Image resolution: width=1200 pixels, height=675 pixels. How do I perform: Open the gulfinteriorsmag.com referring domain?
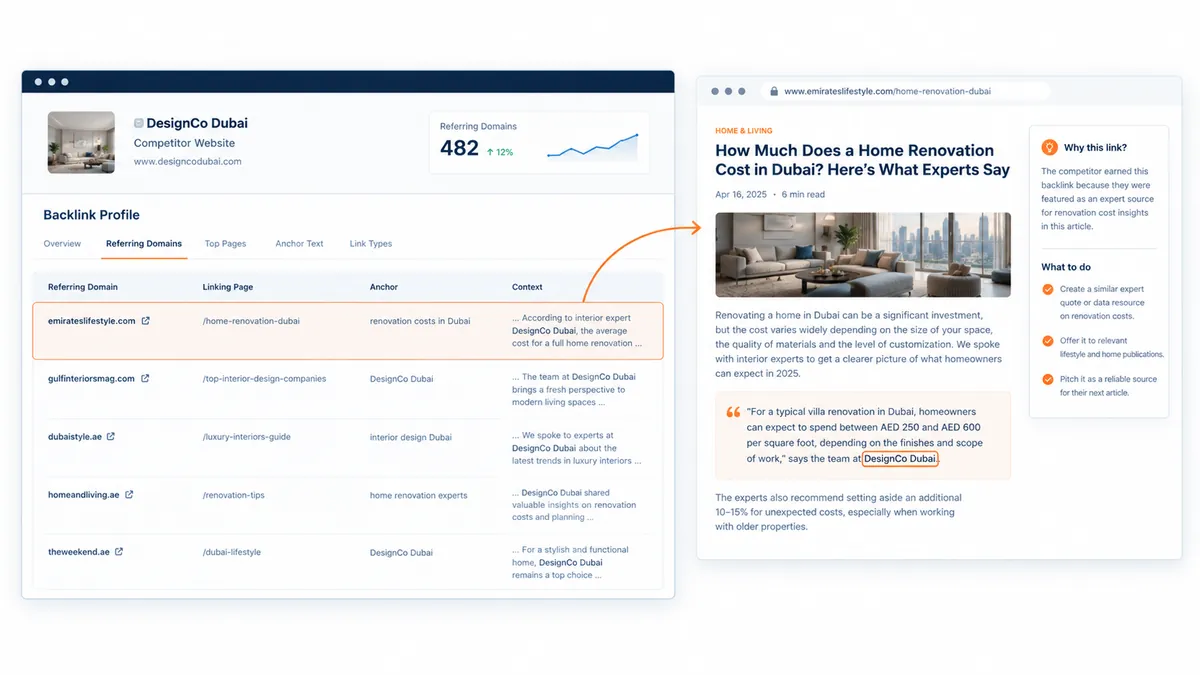(91, 379)
